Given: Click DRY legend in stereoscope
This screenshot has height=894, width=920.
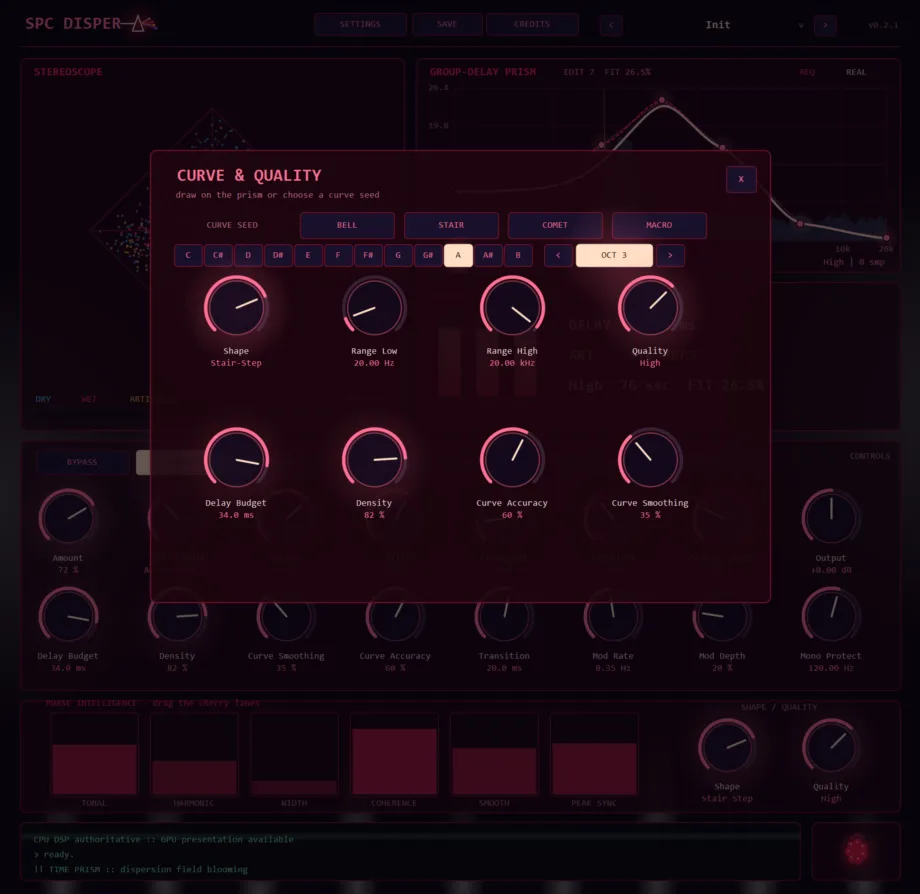Looking at the screenshot, I should [43, 399].
